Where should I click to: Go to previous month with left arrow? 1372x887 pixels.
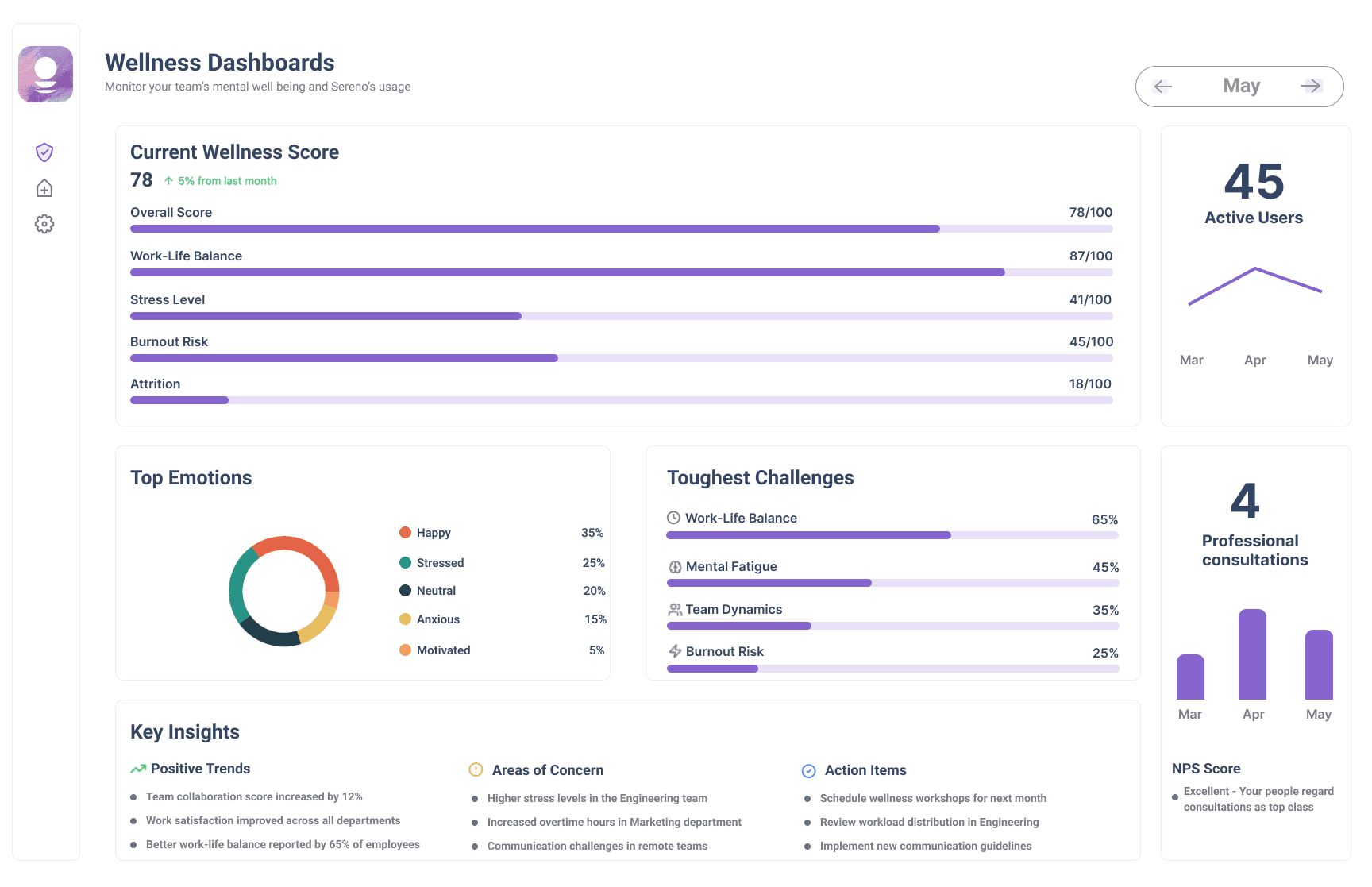click(1163, 87)
